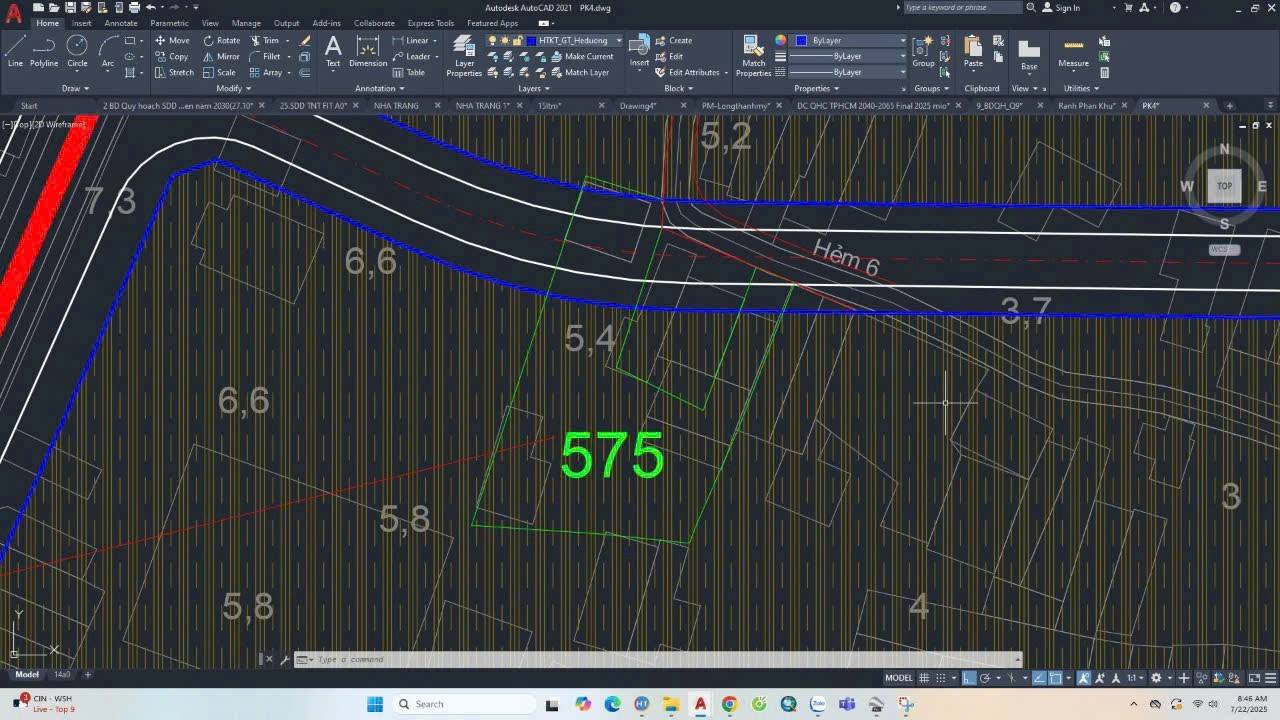The image size is (1280, 720).
Task: Toggle Ortho mode in the status bar
Action: (967, 677)
